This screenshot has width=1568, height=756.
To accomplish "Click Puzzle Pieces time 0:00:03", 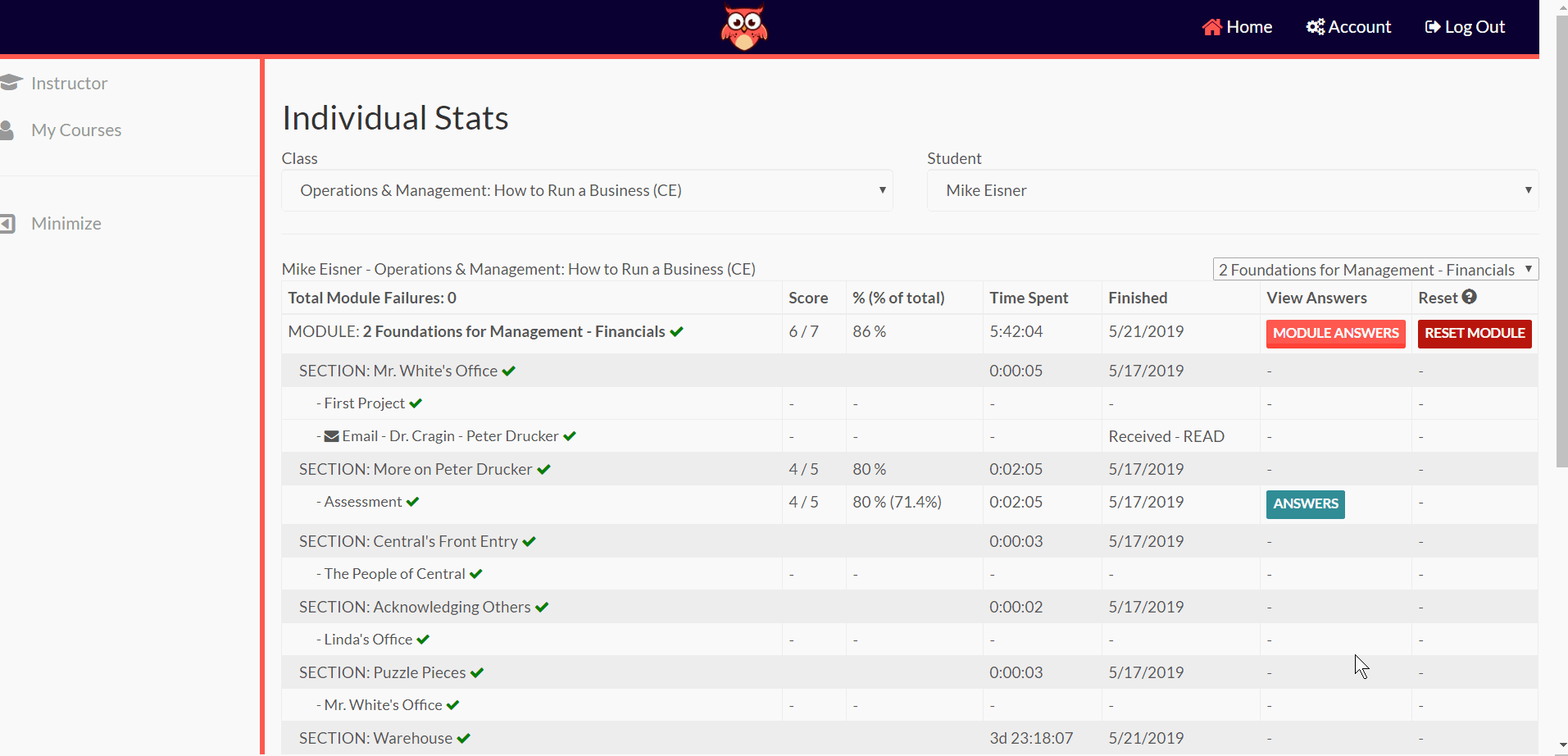I will 1016,672.
